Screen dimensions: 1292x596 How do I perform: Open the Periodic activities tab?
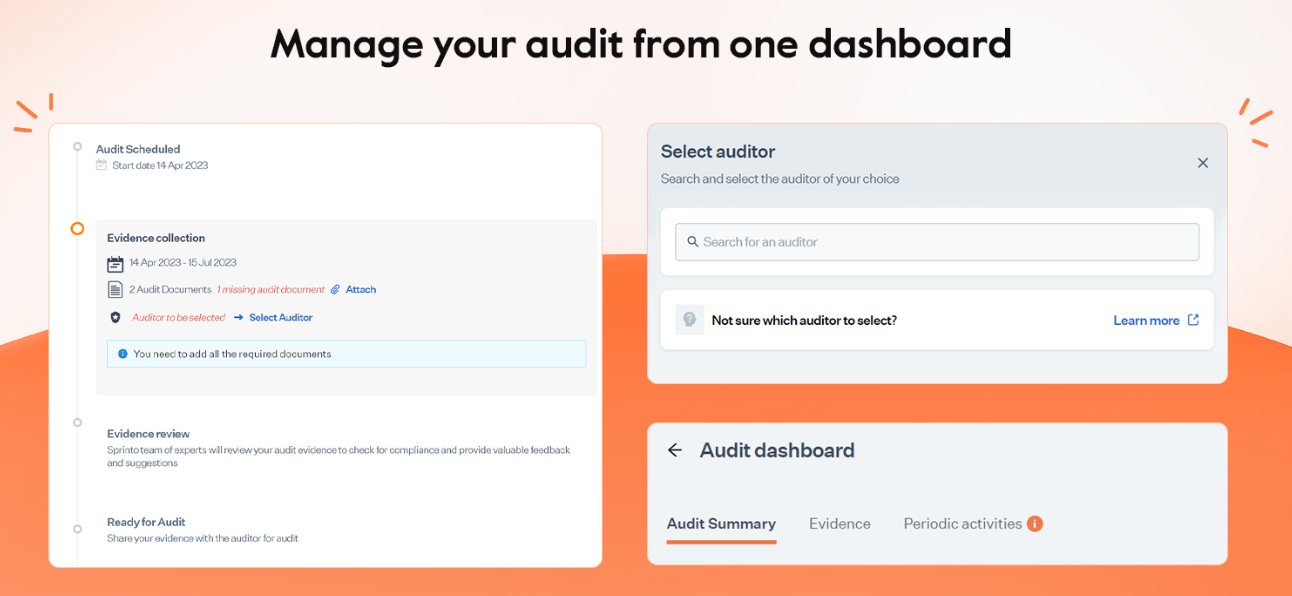coord(962,523)
